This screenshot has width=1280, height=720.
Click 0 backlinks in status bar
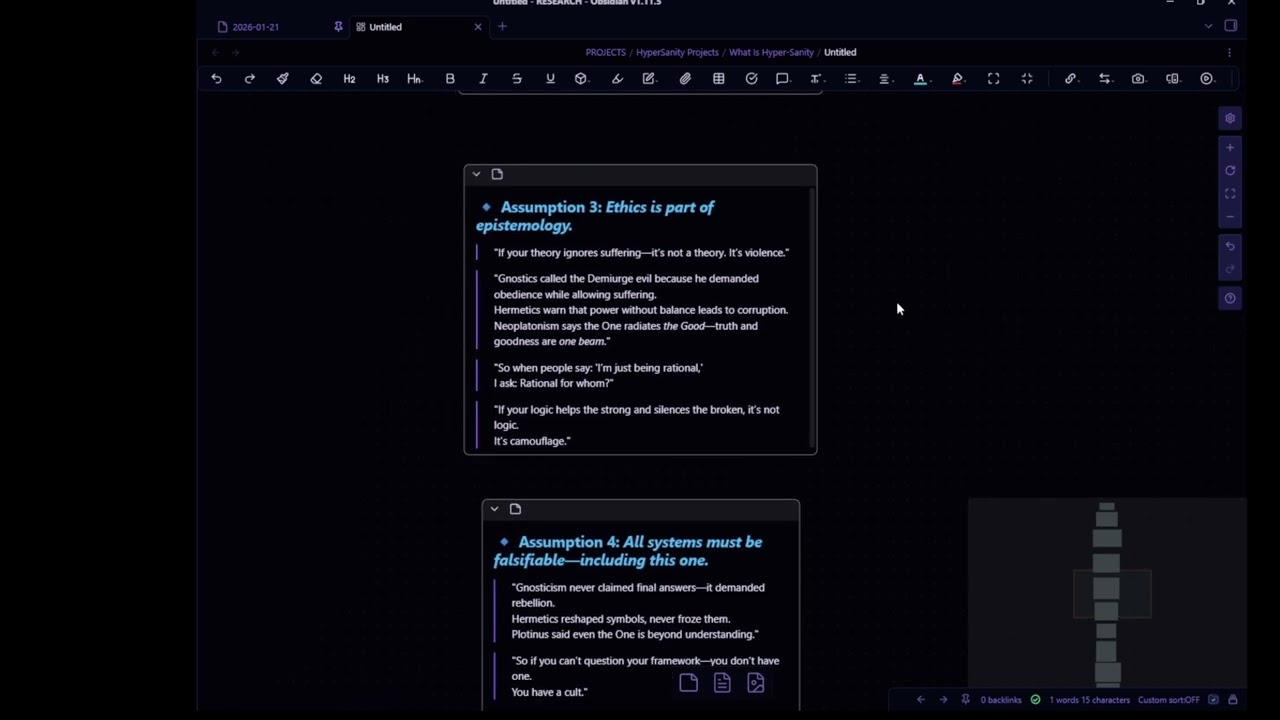1001,700
